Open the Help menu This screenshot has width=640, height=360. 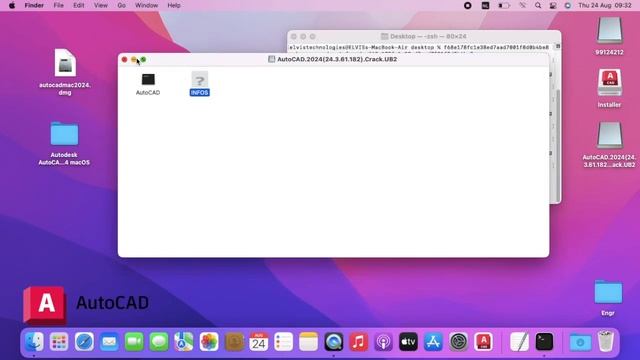pyautogui.click(x=174, y=5)
